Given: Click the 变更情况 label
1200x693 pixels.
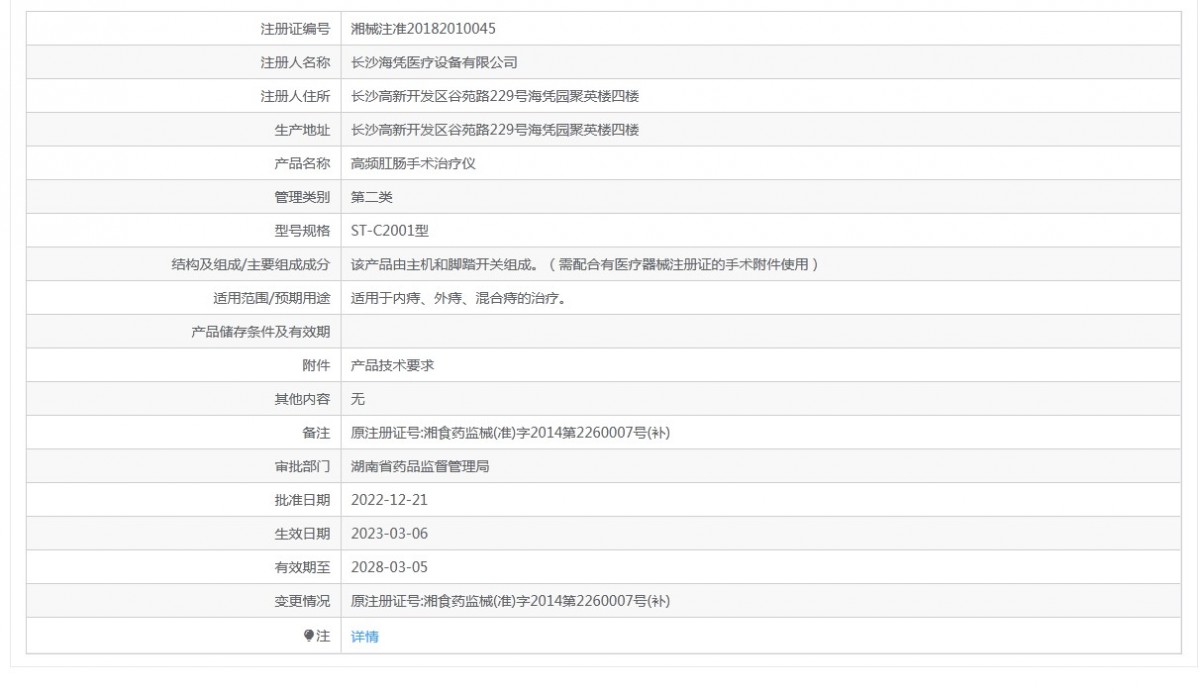Looking at the screenshot, I should pos(302,602).
